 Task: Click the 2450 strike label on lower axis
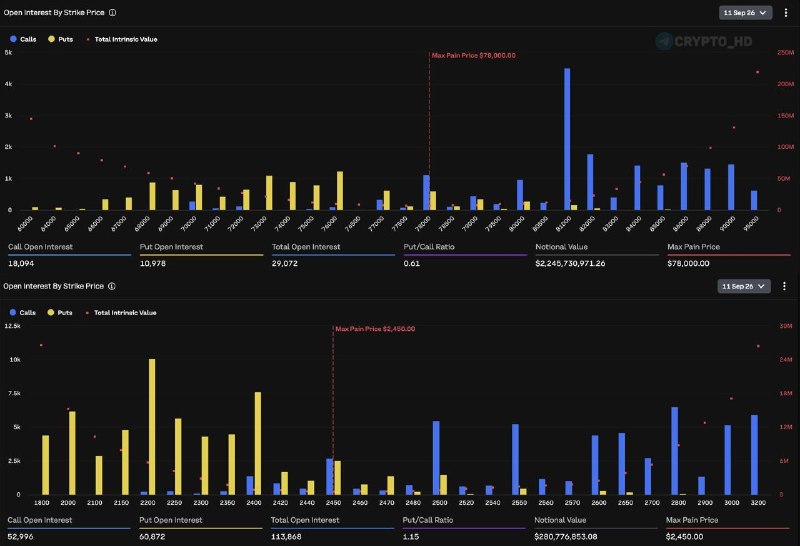333,503
